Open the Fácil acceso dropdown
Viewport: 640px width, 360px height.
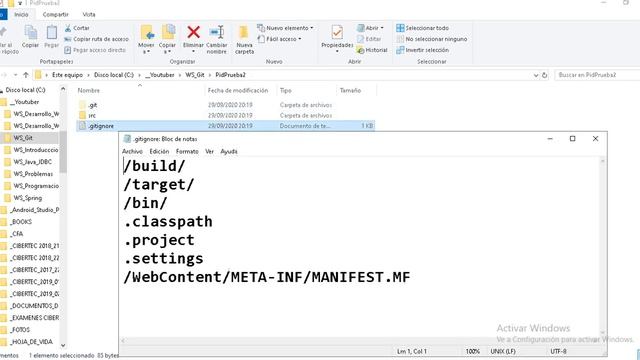[280, 39]
